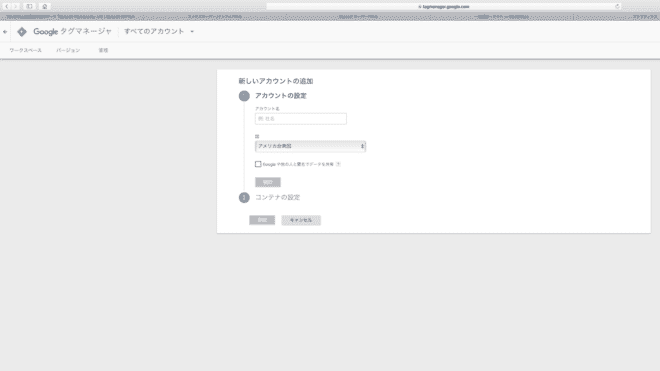The width and height of the screenshot is (660, 371).
Task: Click the アカウント名 text input field
Action: [x=301, y=119]
